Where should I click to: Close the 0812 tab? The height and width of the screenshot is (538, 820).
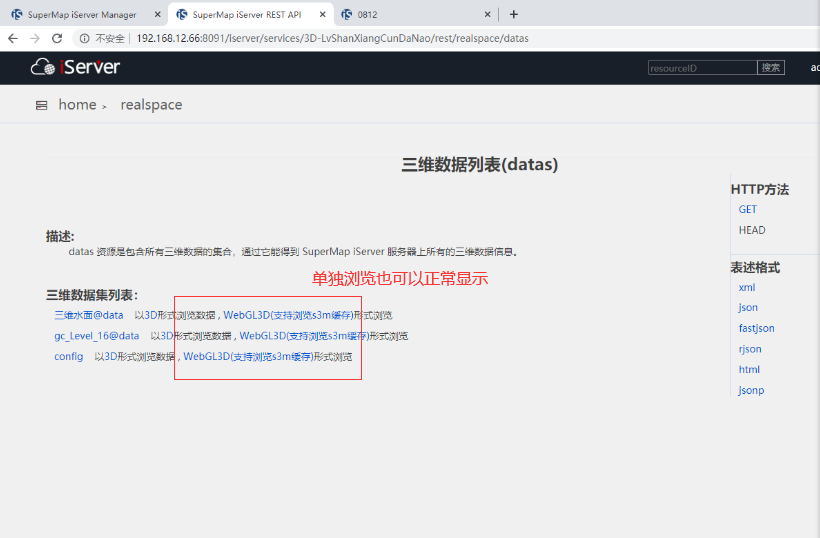coord(487,15)
